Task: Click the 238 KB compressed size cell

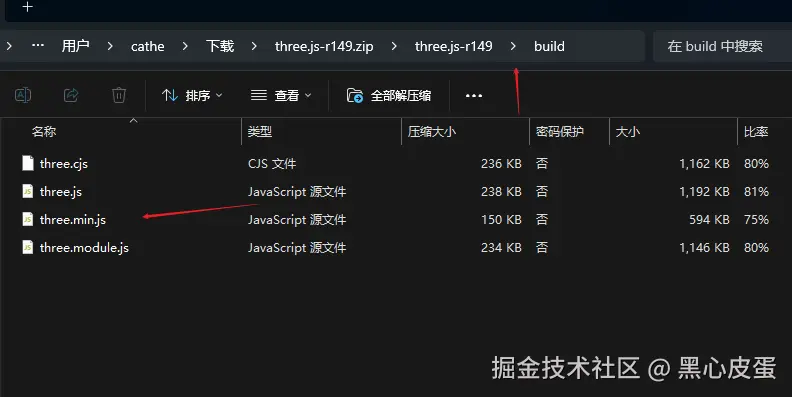Action: 501,191
